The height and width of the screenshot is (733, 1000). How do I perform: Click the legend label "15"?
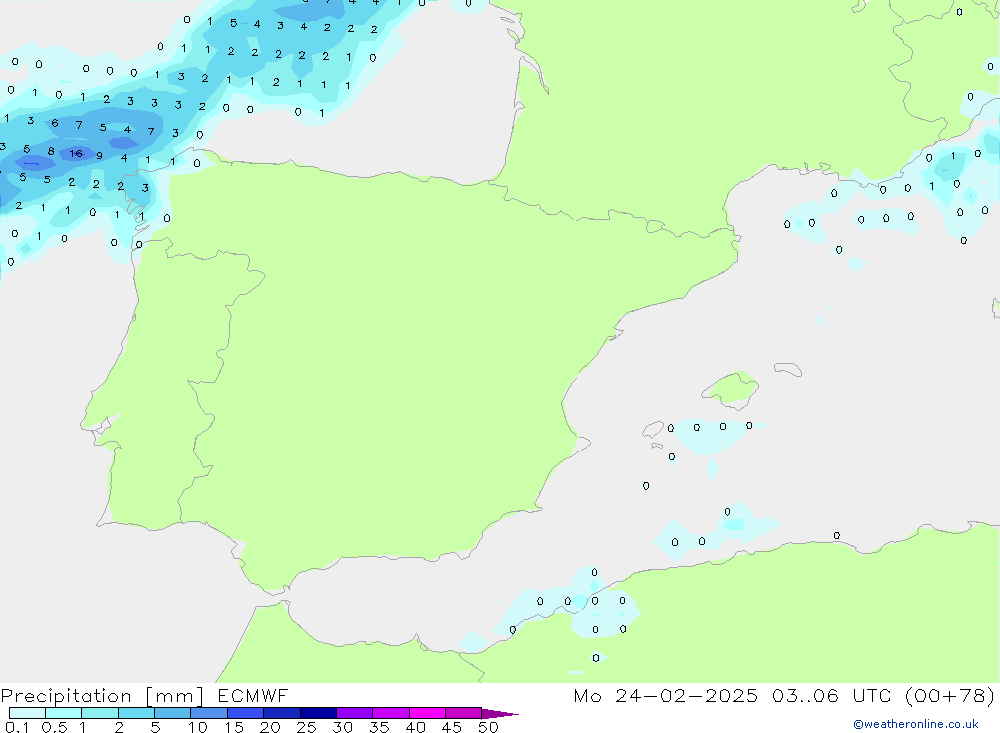234,727
